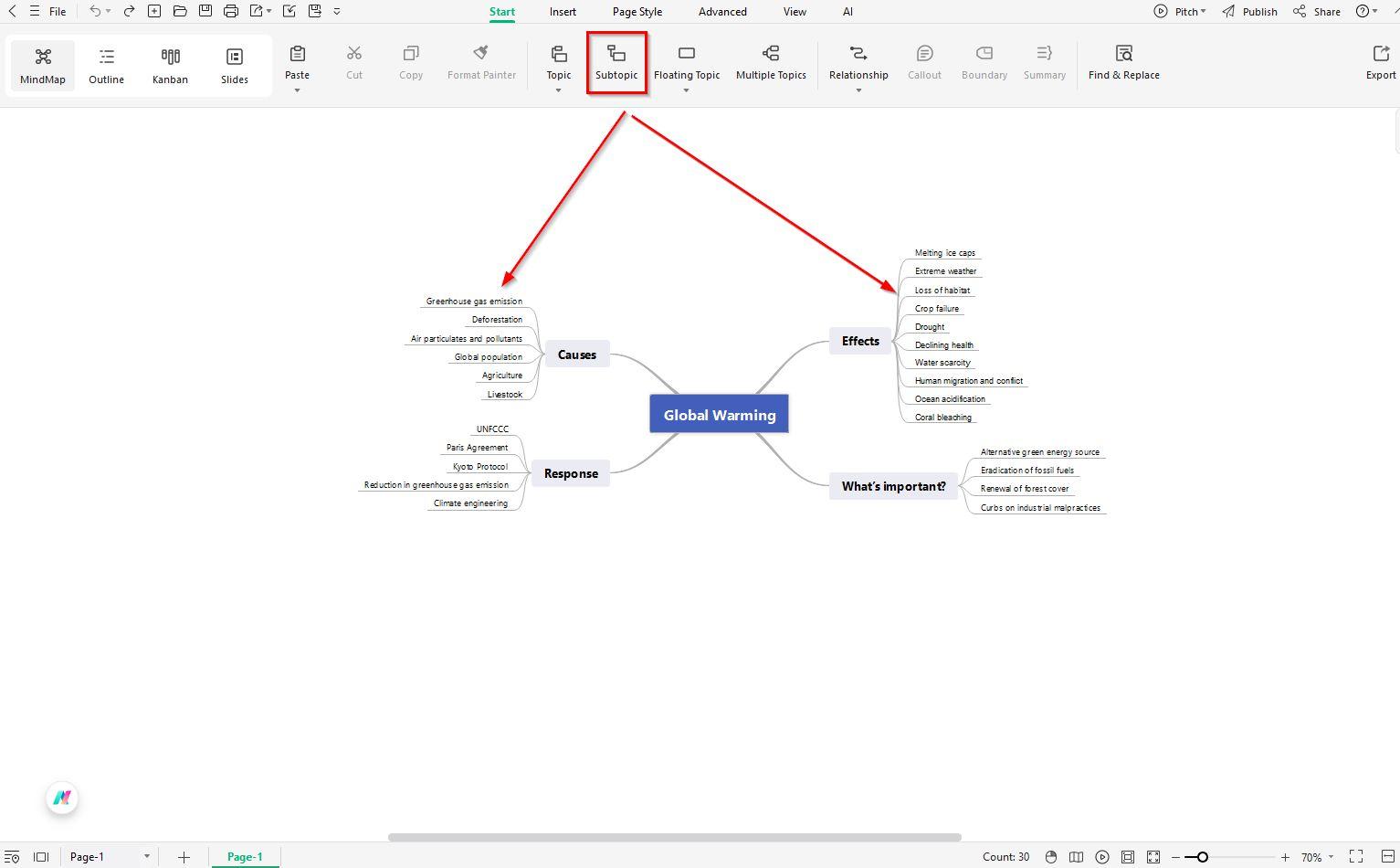This screenshot has width=1400, height=868.
Task: Switch to the Advanced tab
Action: (722, 12)
